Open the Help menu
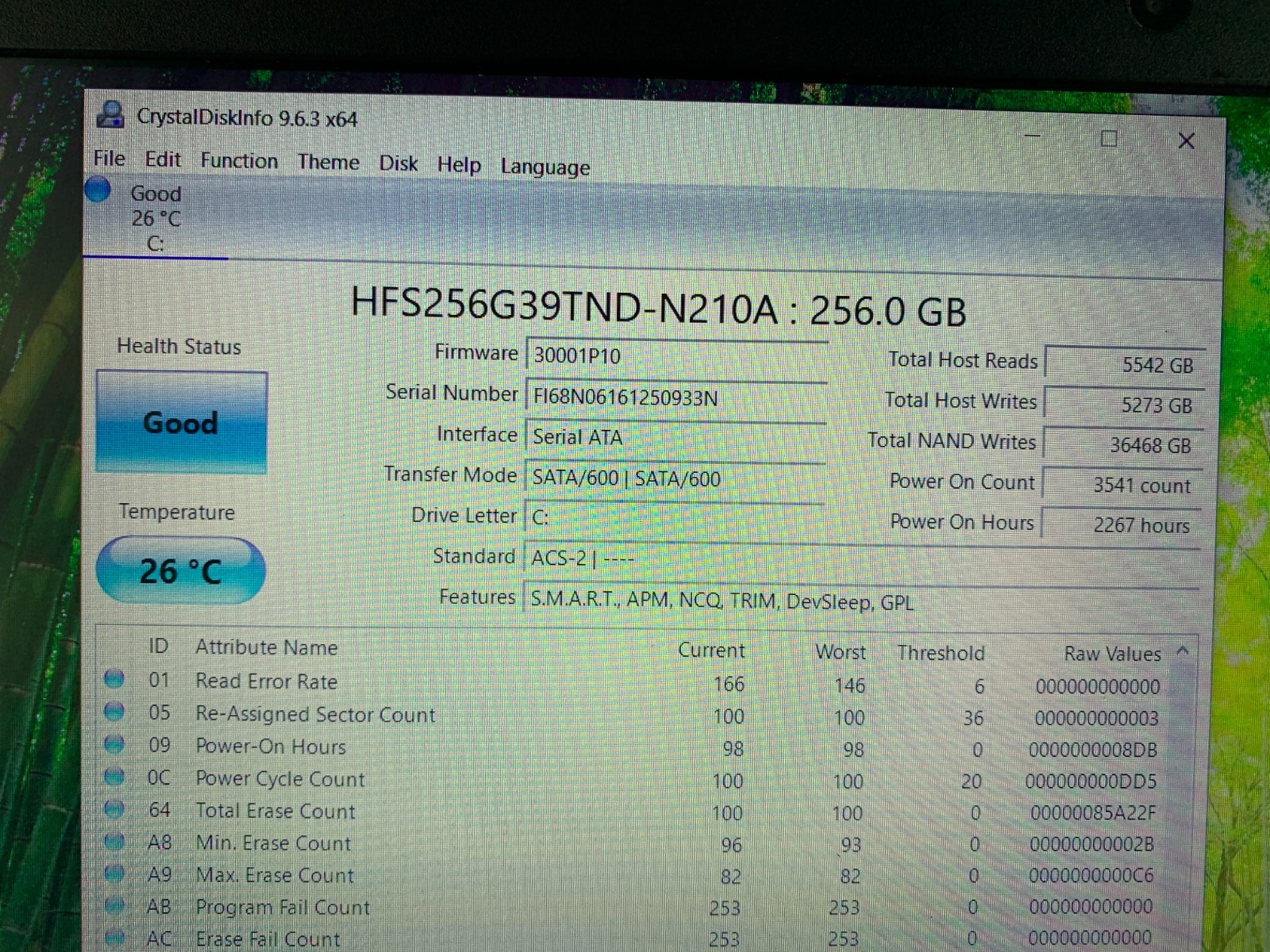This screenshot has height=952, width=1270. pyautogui.click(x=460, y=165)
